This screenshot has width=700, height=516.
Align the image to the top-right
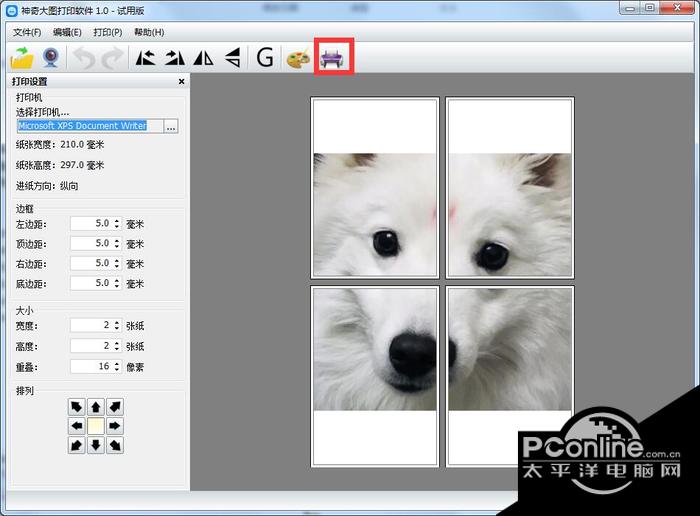coord(115,407)
